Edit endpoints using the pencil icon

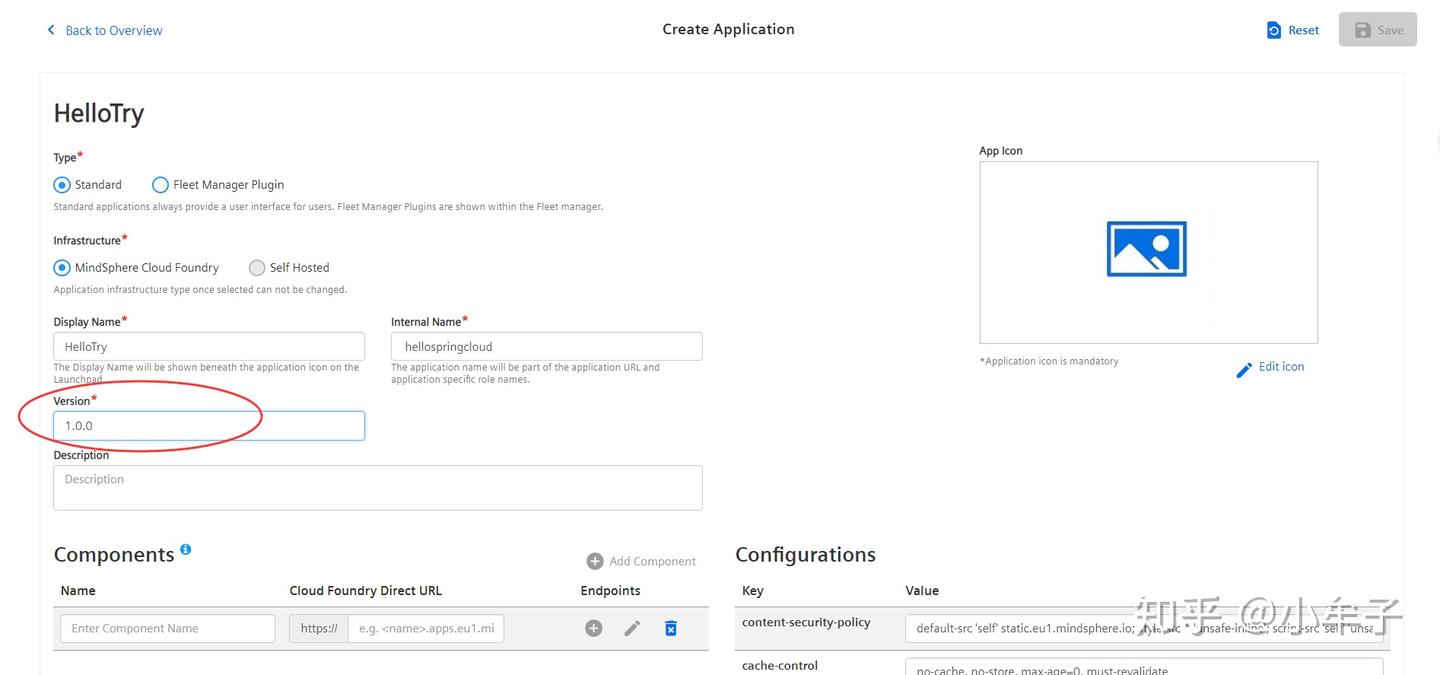pyautogui.click(x=632, y=628)
